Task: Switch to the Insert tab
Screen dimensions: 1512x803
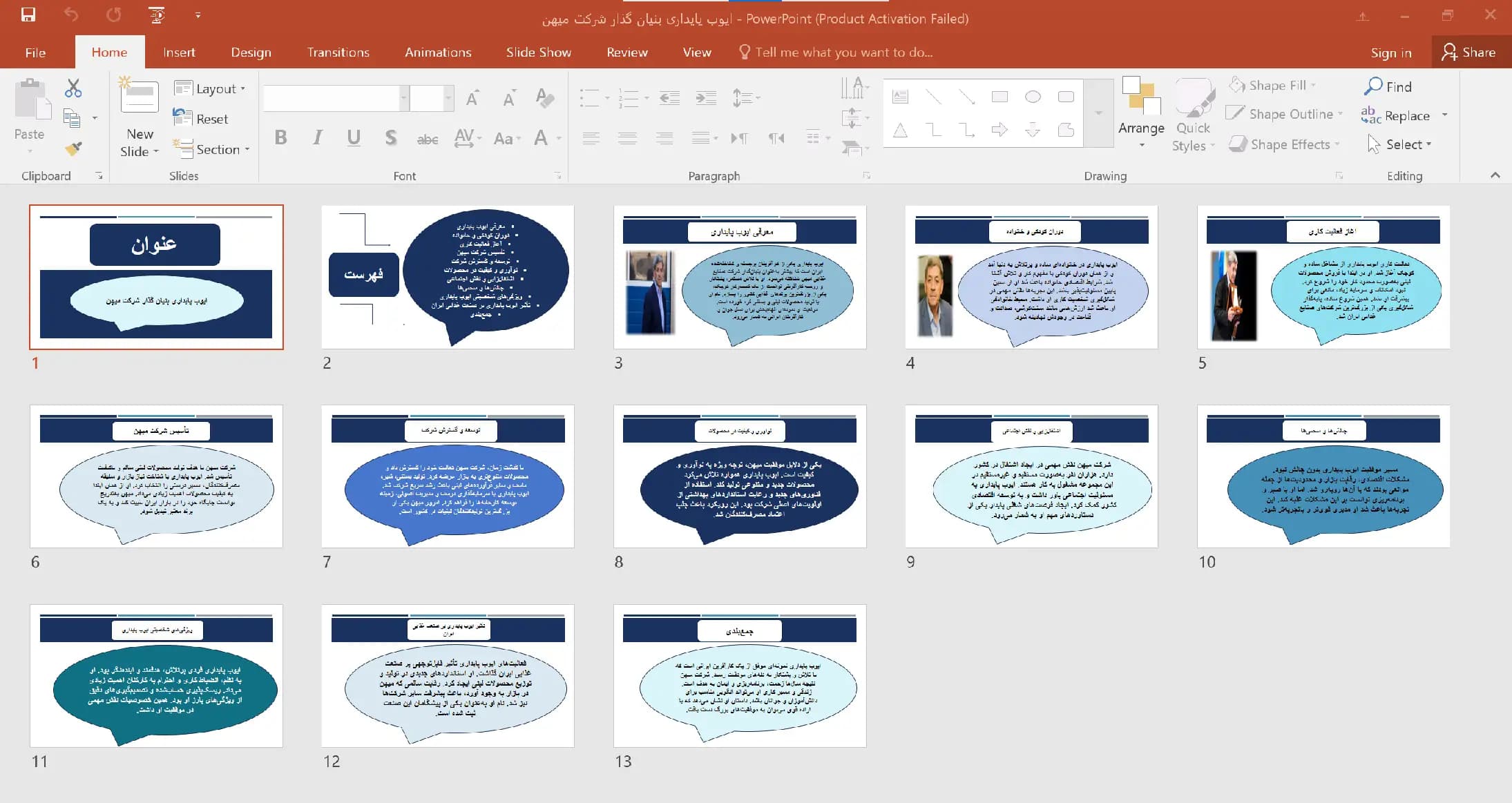Action: pyautogui.click(x=179, y=52)
